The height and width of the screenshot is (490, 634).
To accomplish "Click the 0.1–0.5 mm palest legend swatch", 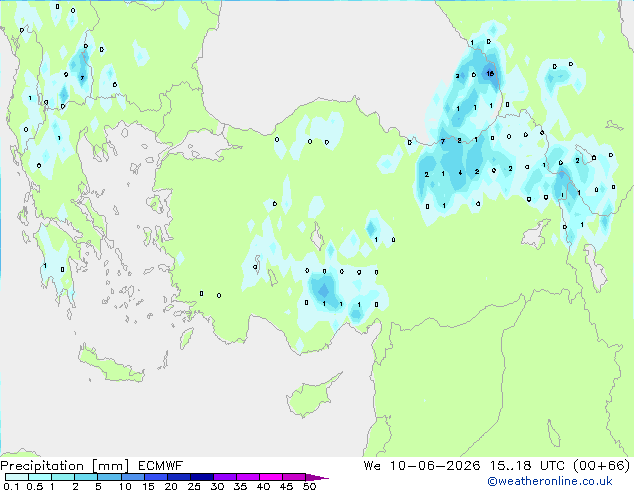I will [17, 477].
